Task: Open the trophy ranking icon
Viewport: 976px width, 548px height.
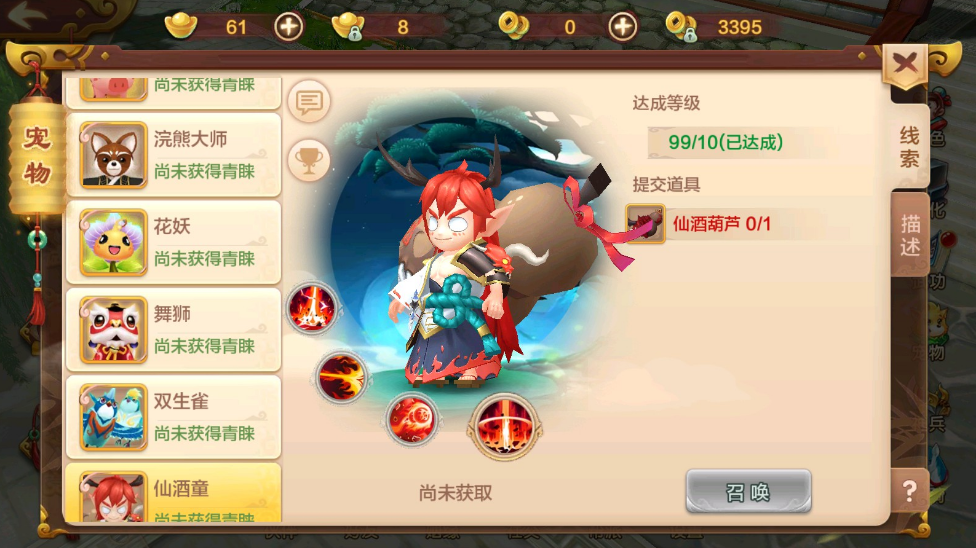Action: click(x=309, y=161)
